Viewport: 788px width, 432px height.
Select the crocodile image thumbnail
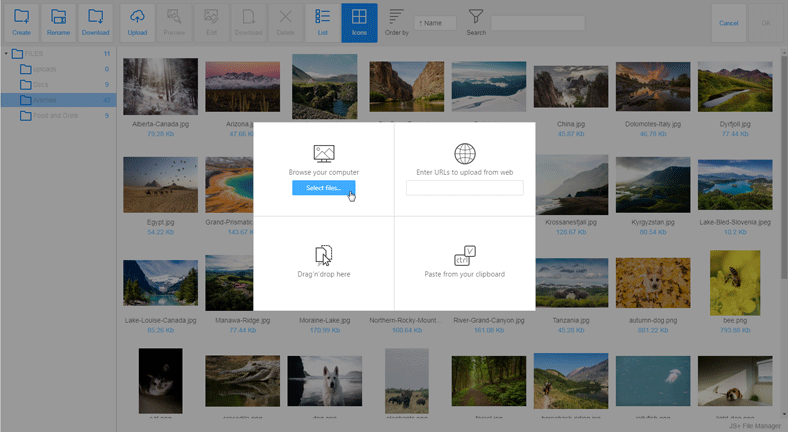pos(242,381)
